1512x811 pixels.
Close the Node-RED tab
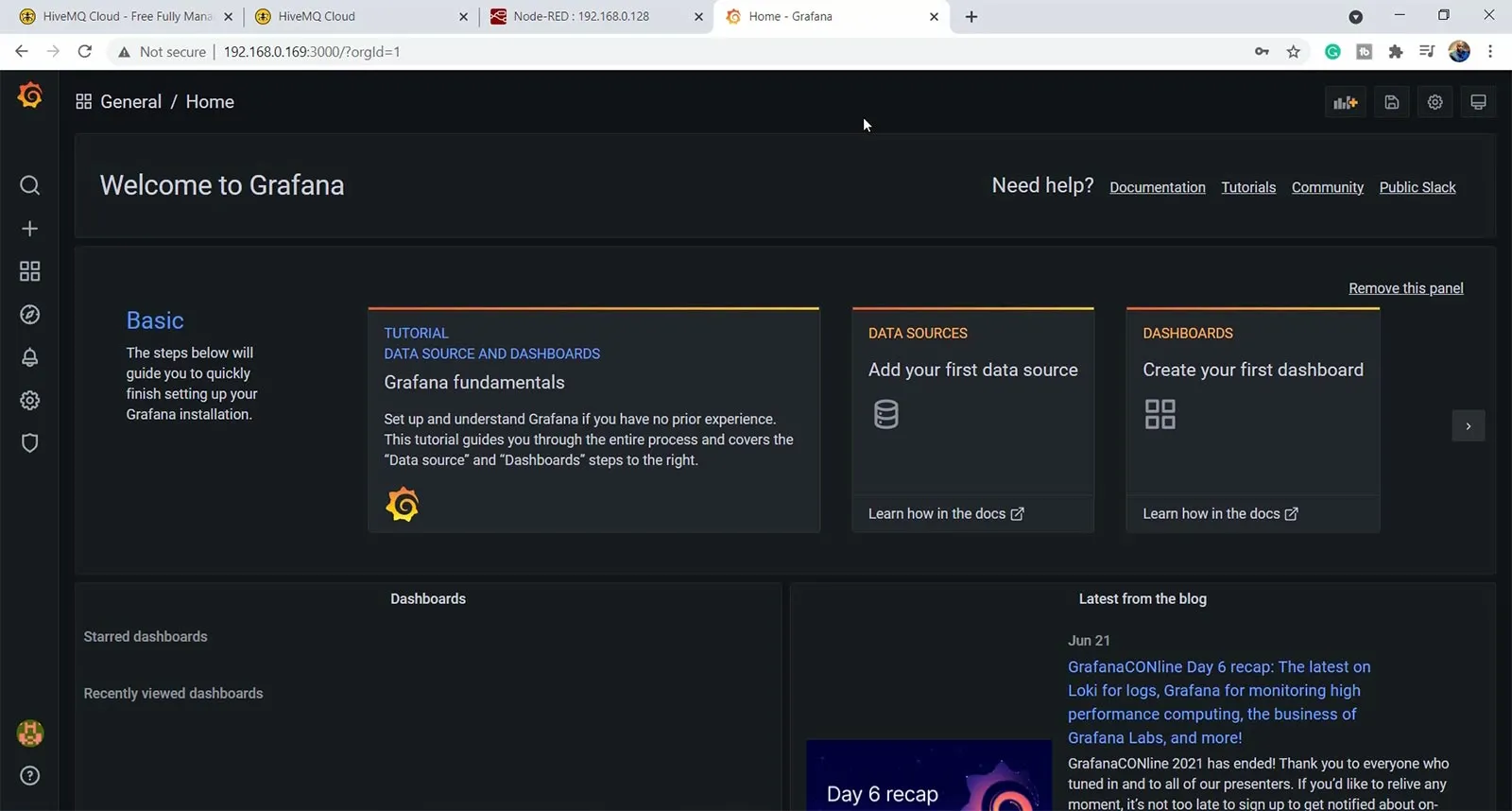click(x=698, y=17)
